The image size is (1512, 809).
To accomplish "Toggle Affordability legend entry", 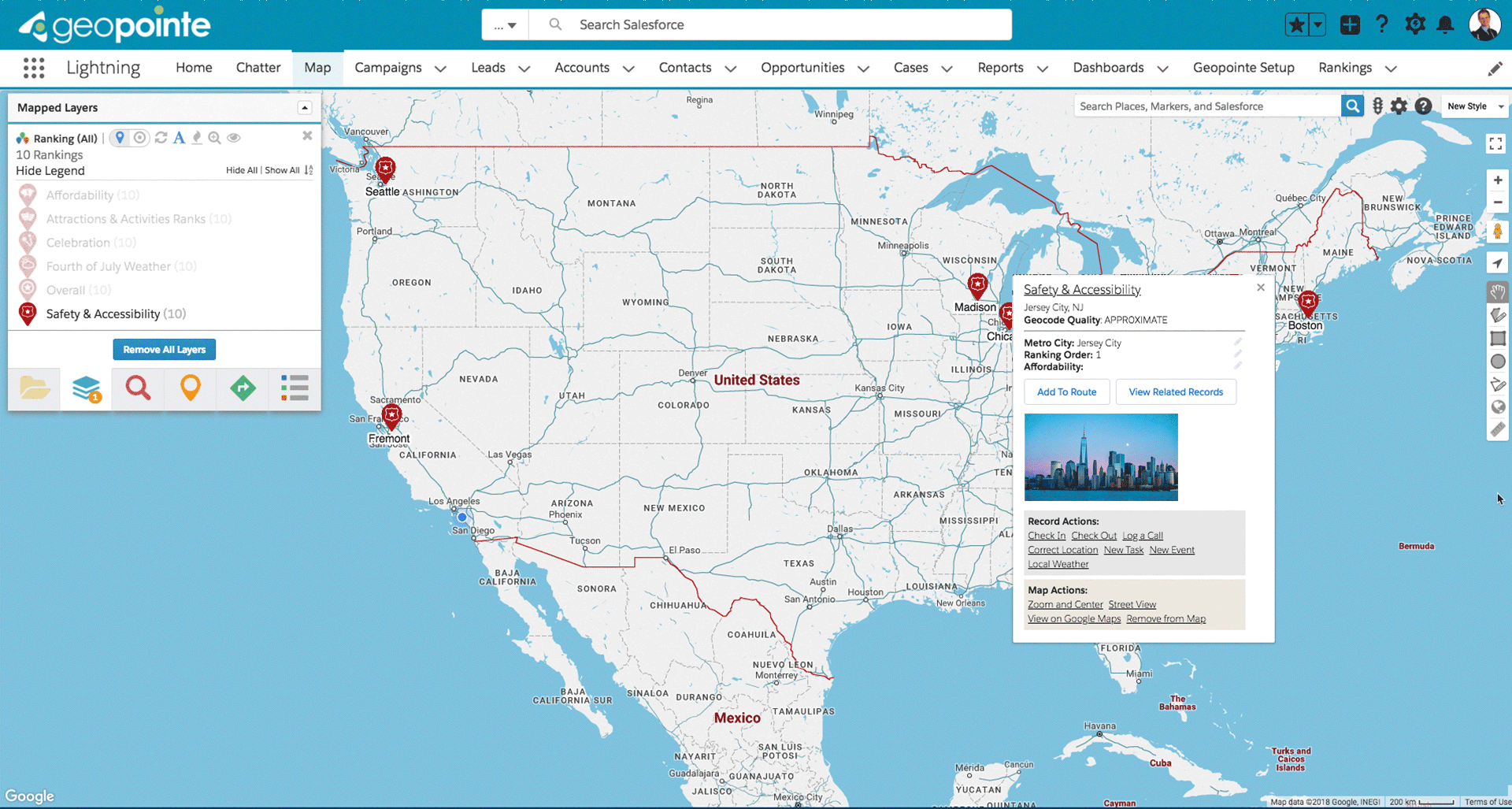I will click(78, 195).
